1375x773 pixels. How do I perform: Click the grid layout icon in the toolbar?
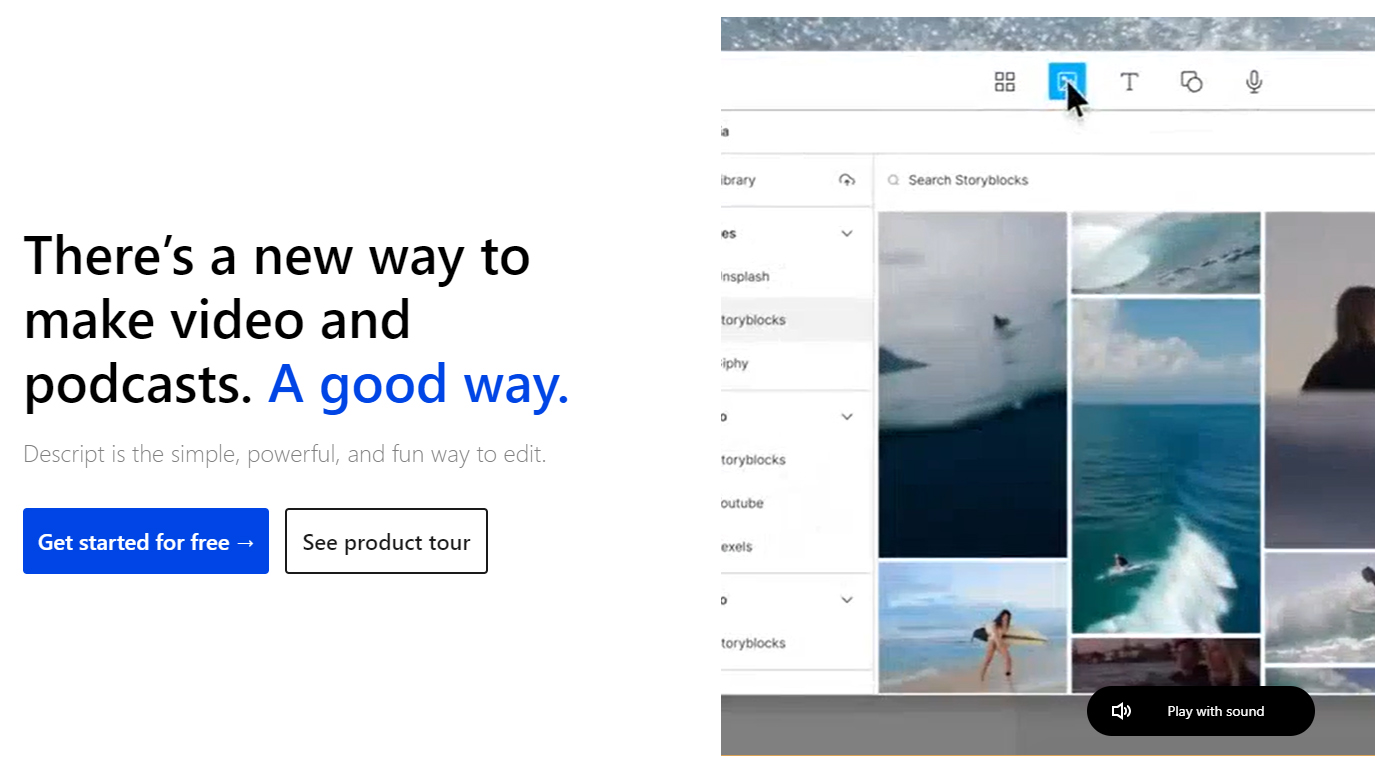click(x=1005, y=82)
